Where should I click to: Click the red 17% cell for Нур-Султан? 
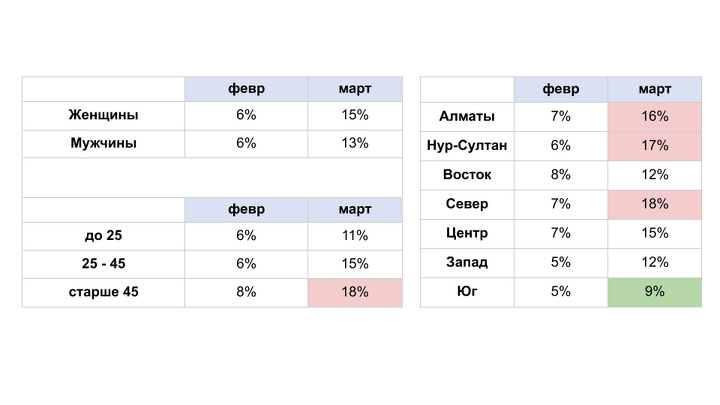[655, 146]
